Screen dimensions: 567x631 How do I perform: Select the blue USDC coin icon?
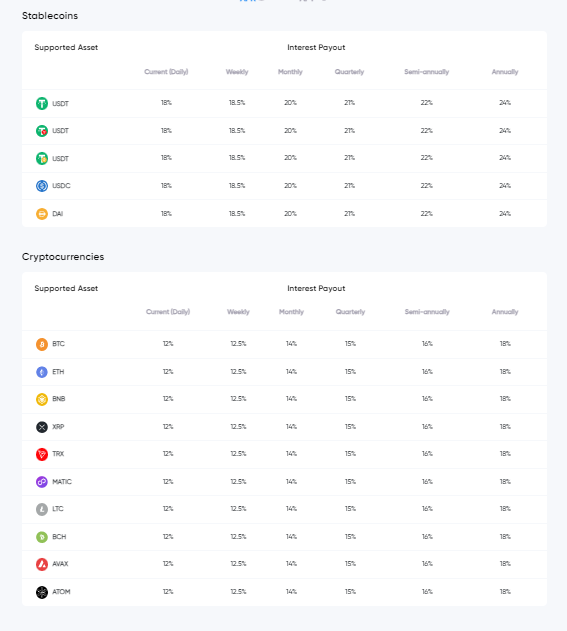point(42,186)
